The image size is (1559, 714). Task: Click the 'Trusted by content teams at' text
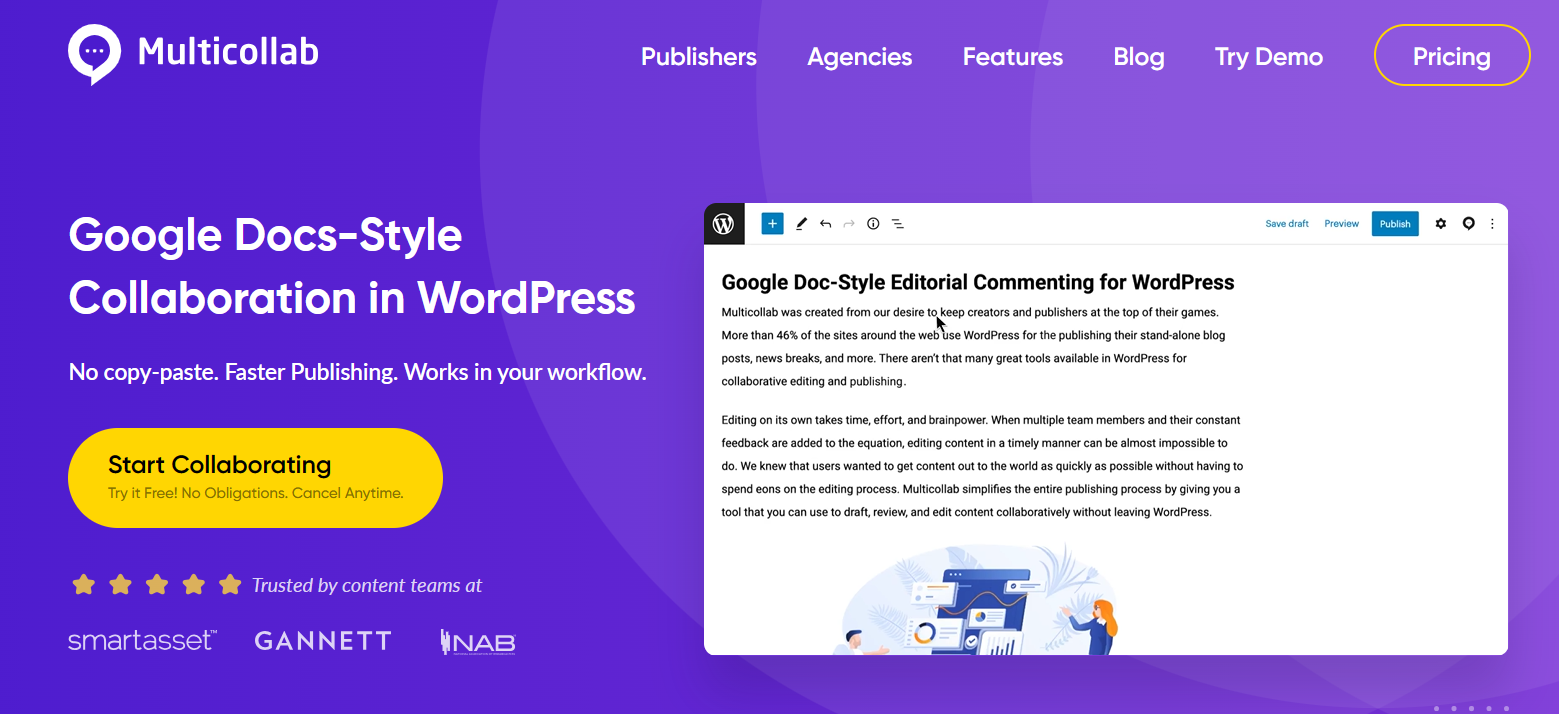tap(367, 586)
